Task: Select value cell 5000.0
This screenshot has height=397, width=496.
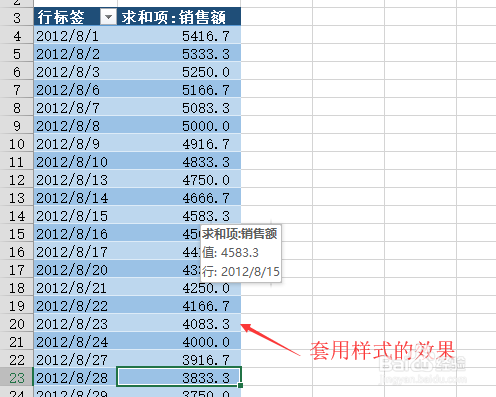Action: click(x=179, y=126)
